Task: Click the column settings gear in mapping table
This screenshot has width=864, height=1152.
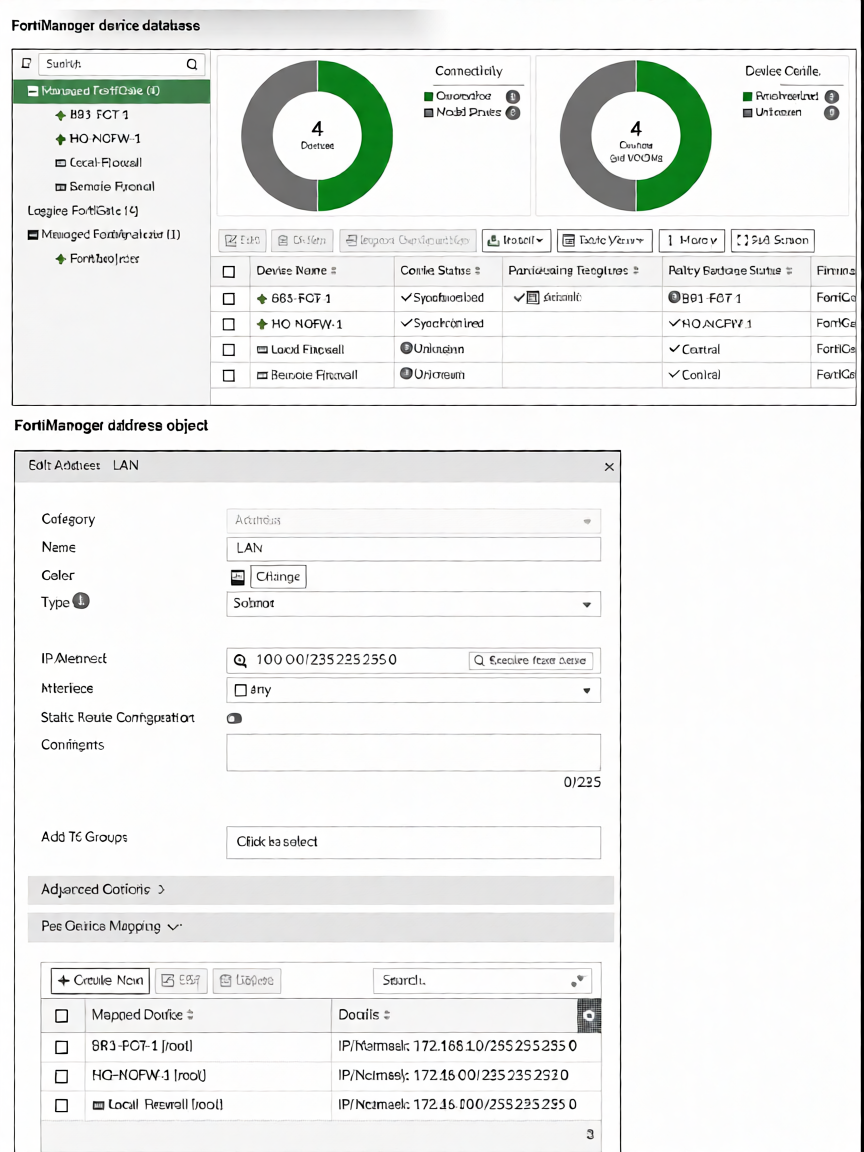Action: click(x=590, y=1015)
